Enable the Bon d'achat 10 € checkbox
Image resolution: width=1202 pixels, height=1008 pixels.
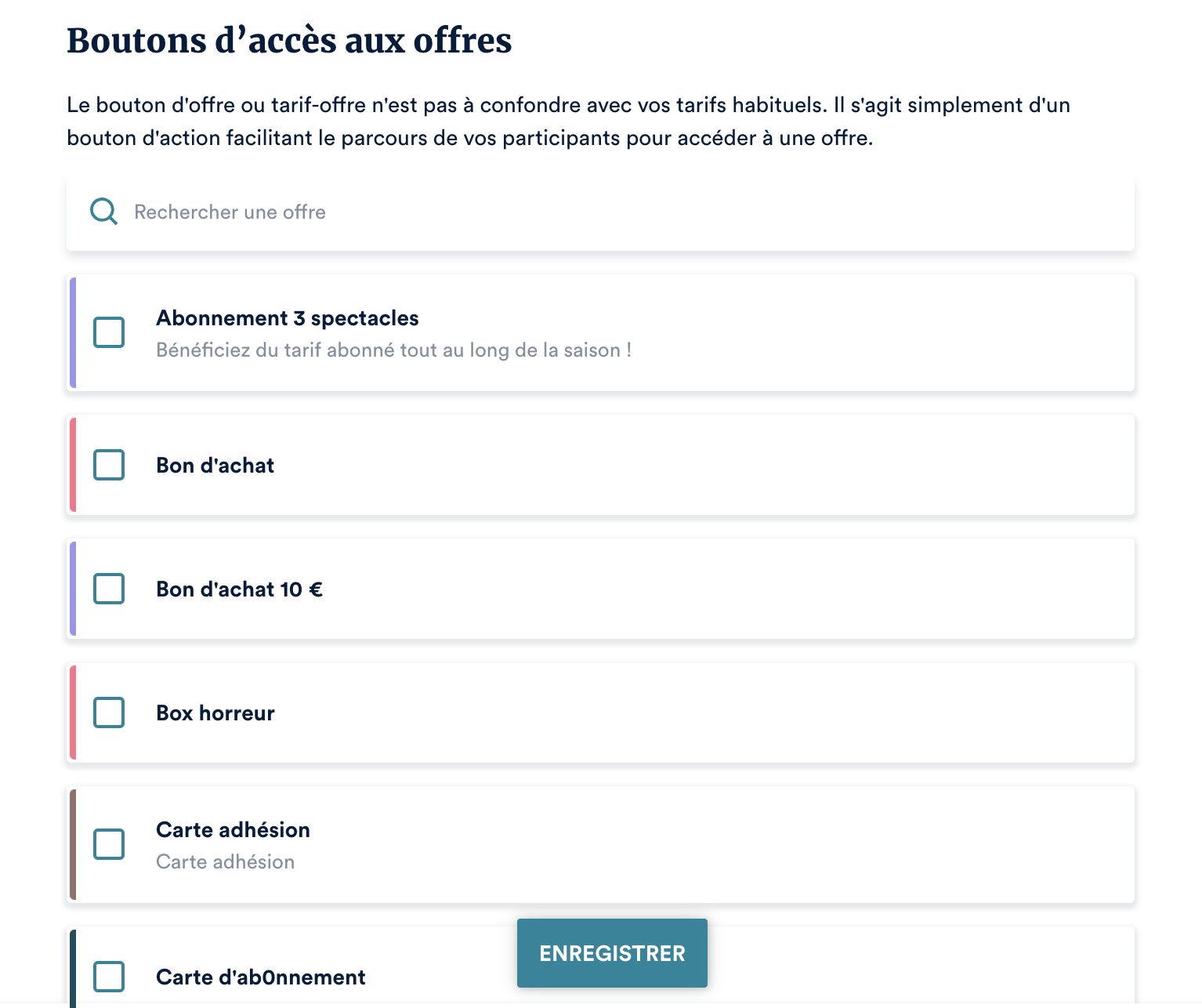pos(109,589)
